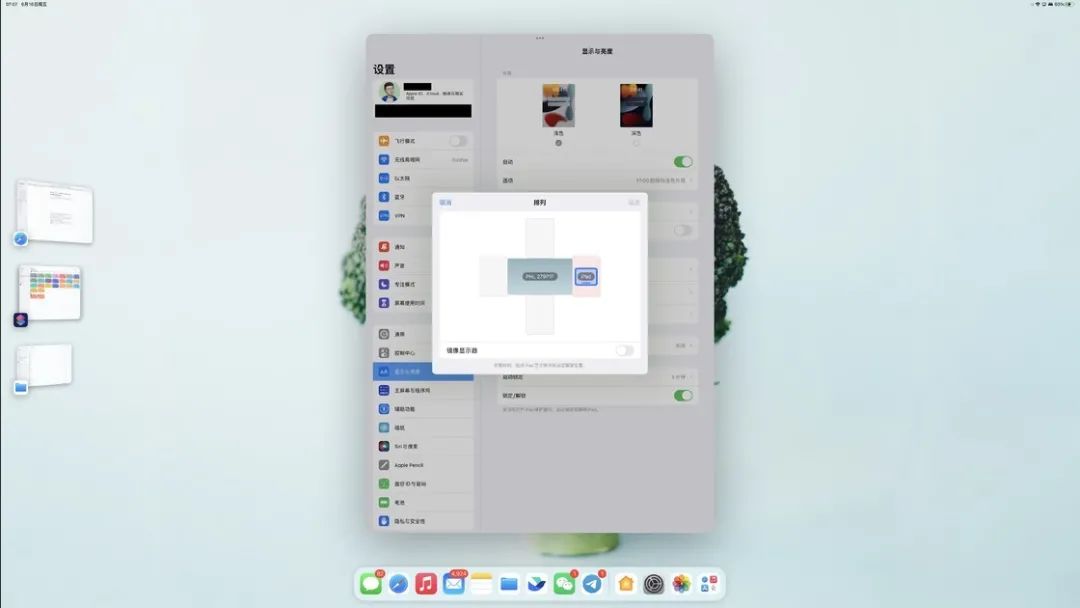Open the three-dot multitasking menu atop Settings
Viewport: 1080px width, 608px height.
[540, 39]
